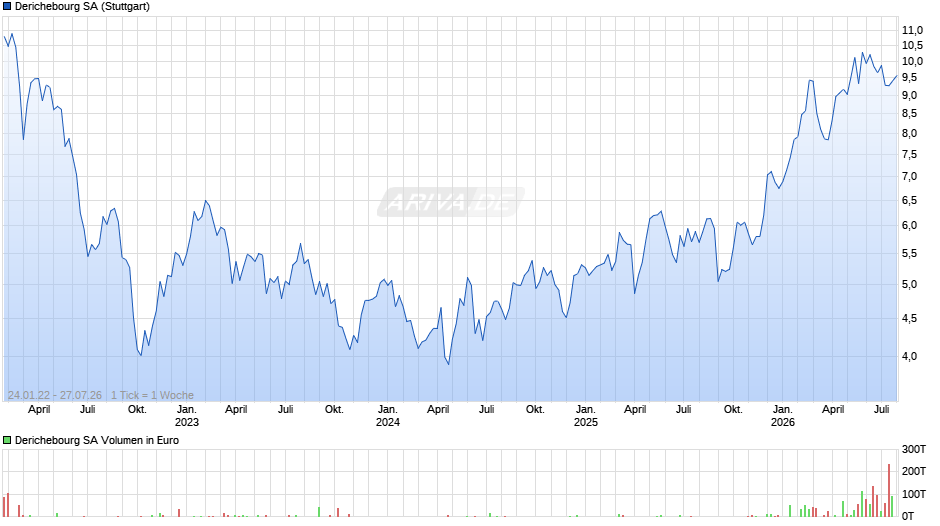Click the 300T volume axis label
The width and height of the screenshot is (940, 526).
point(914,449)
